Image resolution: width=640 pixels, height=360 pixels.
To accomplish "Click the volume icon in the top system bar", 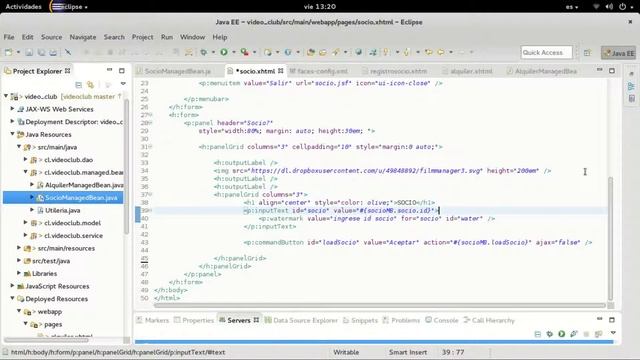I will (609, 7).
